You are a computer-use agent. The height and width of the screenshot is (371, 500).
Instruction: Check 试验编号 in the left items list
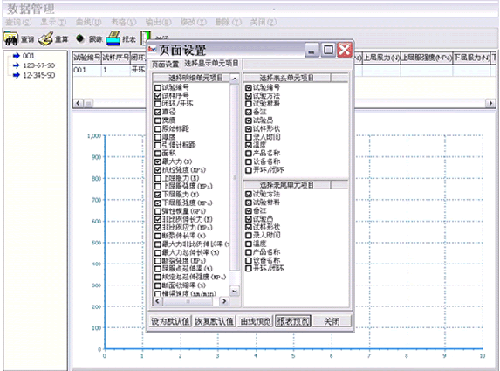[x=158, y=88]
